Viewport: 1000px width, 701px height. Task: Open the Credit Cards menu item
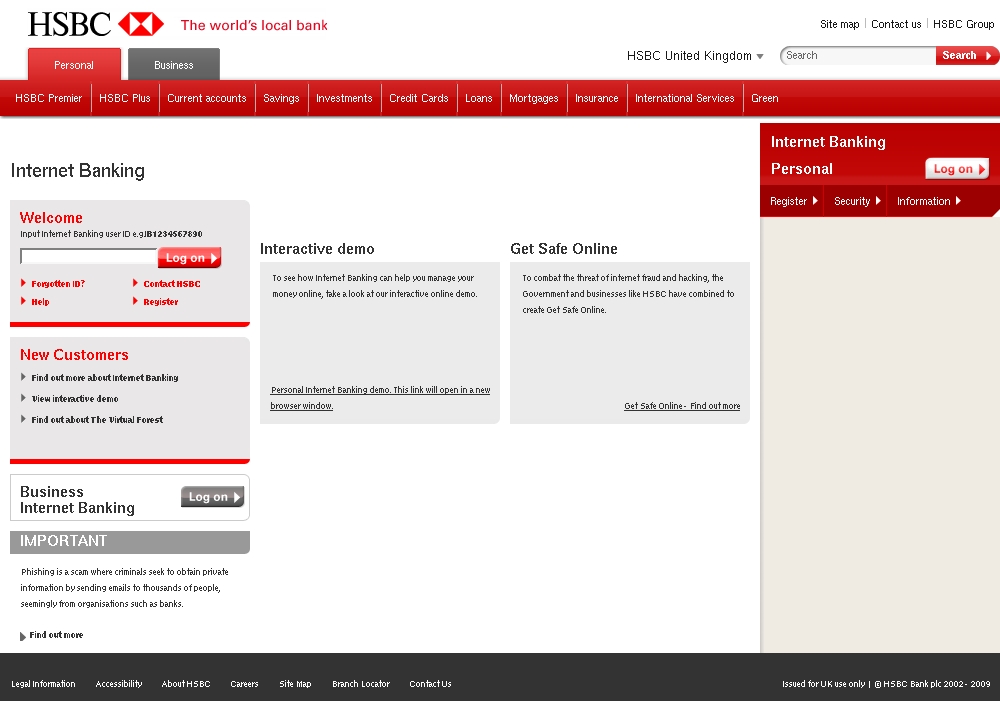point(419,98)
